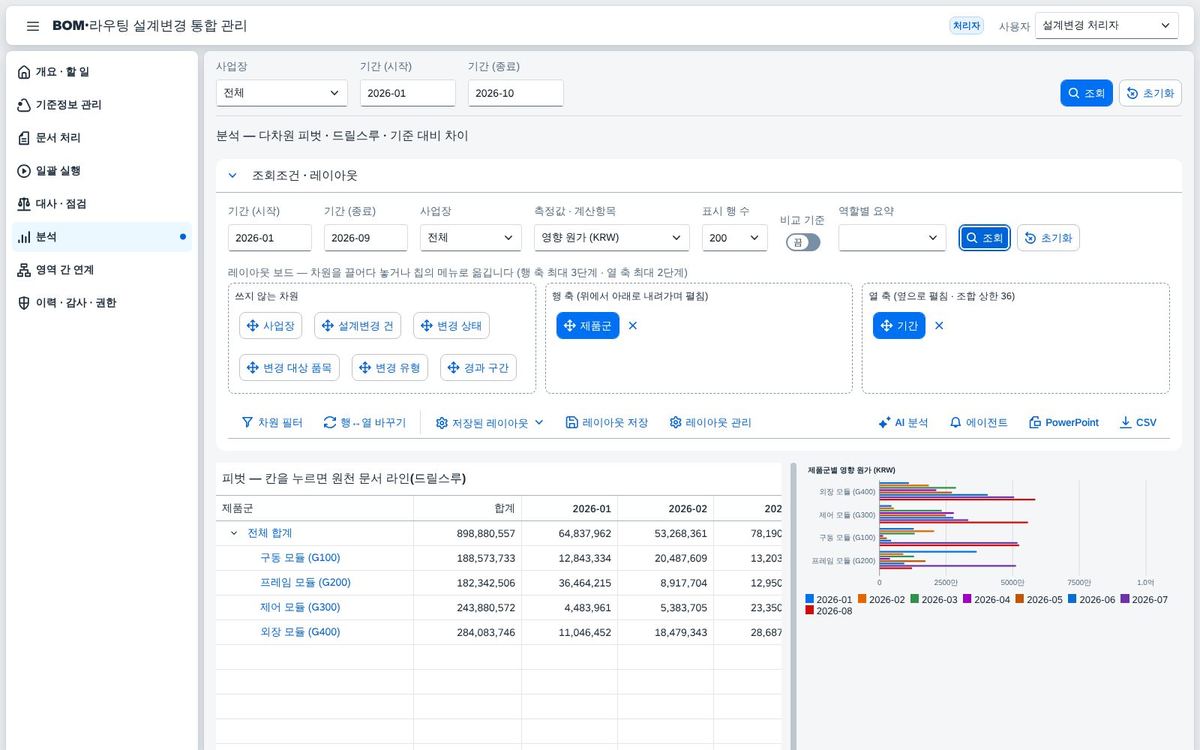Click the 레이아웃 저장 save icon
The width and height of the screenshot is (1200, 750).
(572, 423)
